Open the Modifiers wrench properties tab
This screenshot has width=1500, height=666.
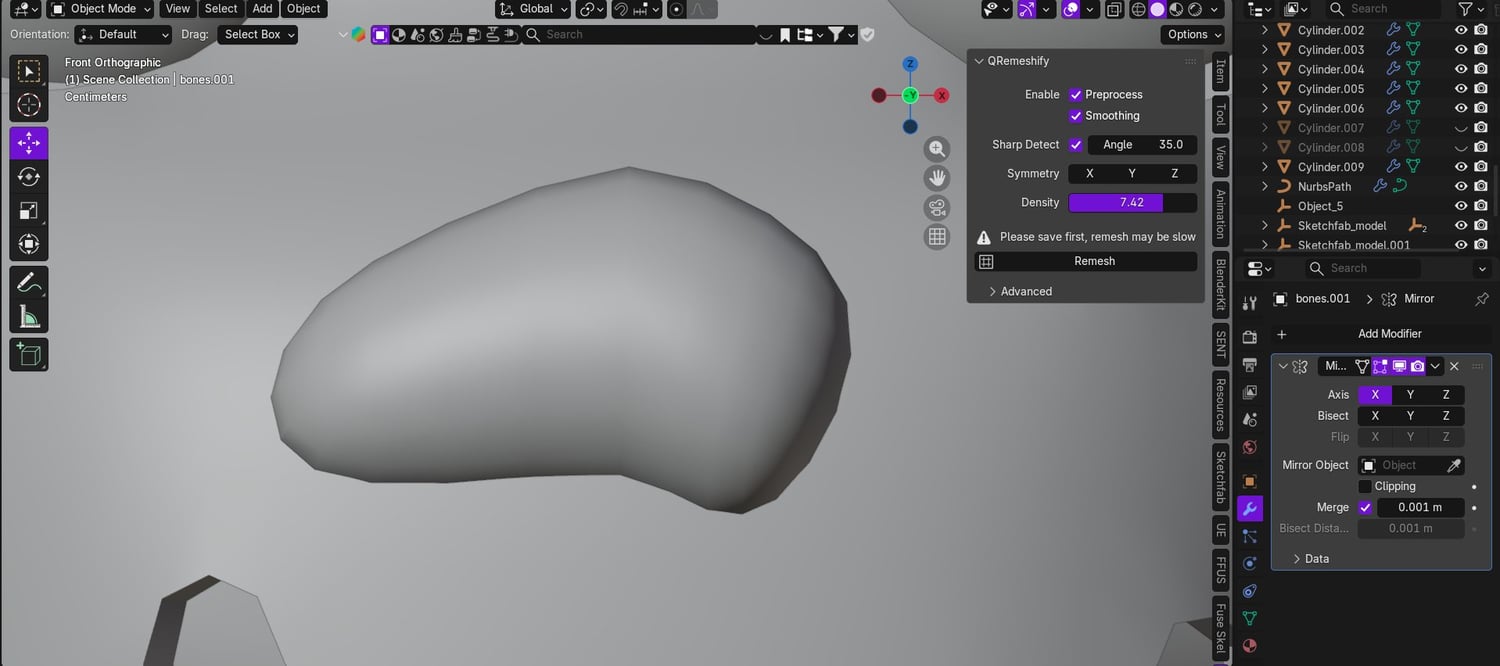1249,509
